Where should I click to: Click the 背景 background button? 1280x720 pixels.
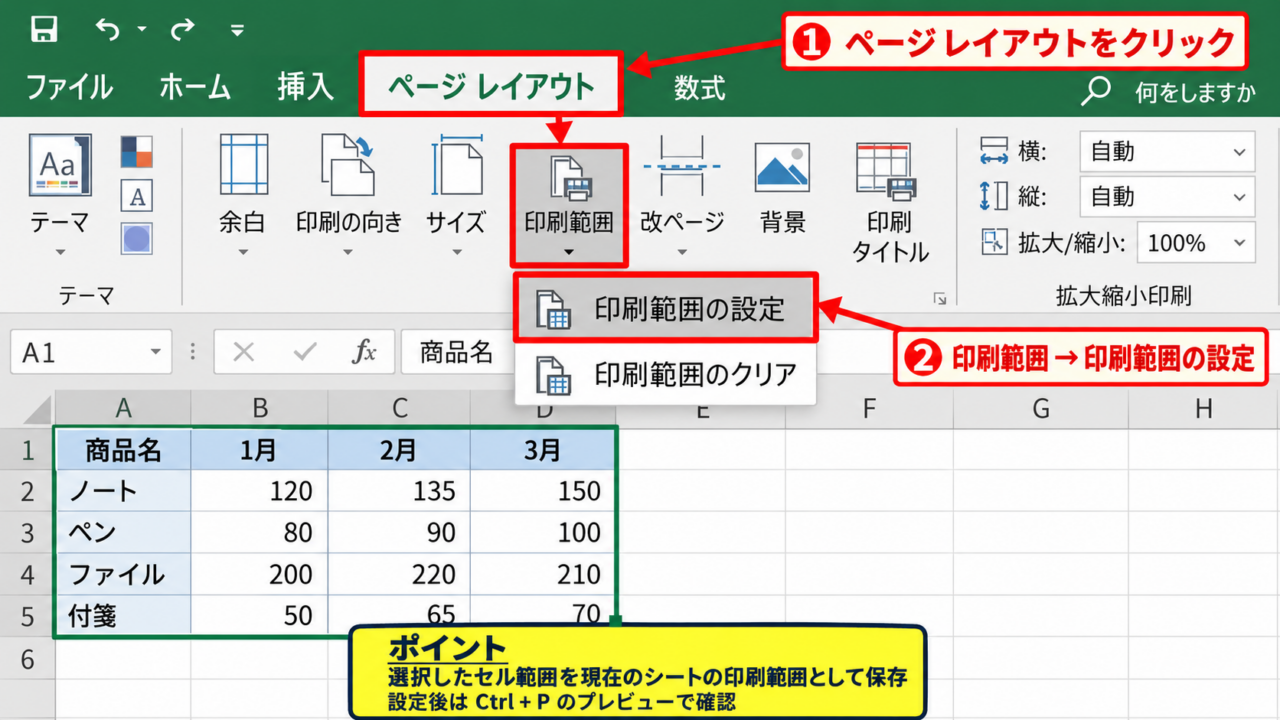[783, 190]
